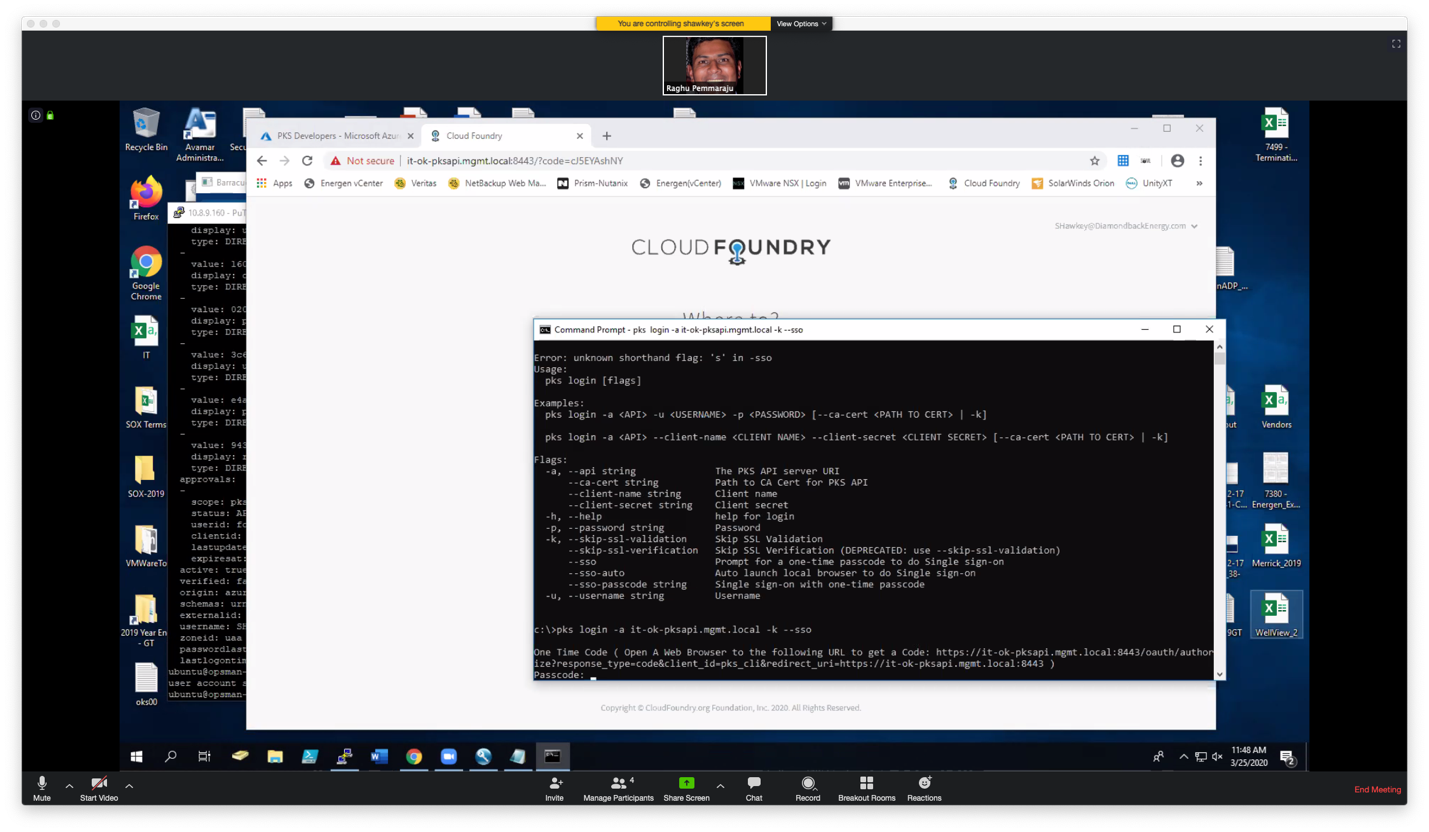The image size is (1429, 832).
Task: Open Chrome three-dot menu
Action: 1200,161
